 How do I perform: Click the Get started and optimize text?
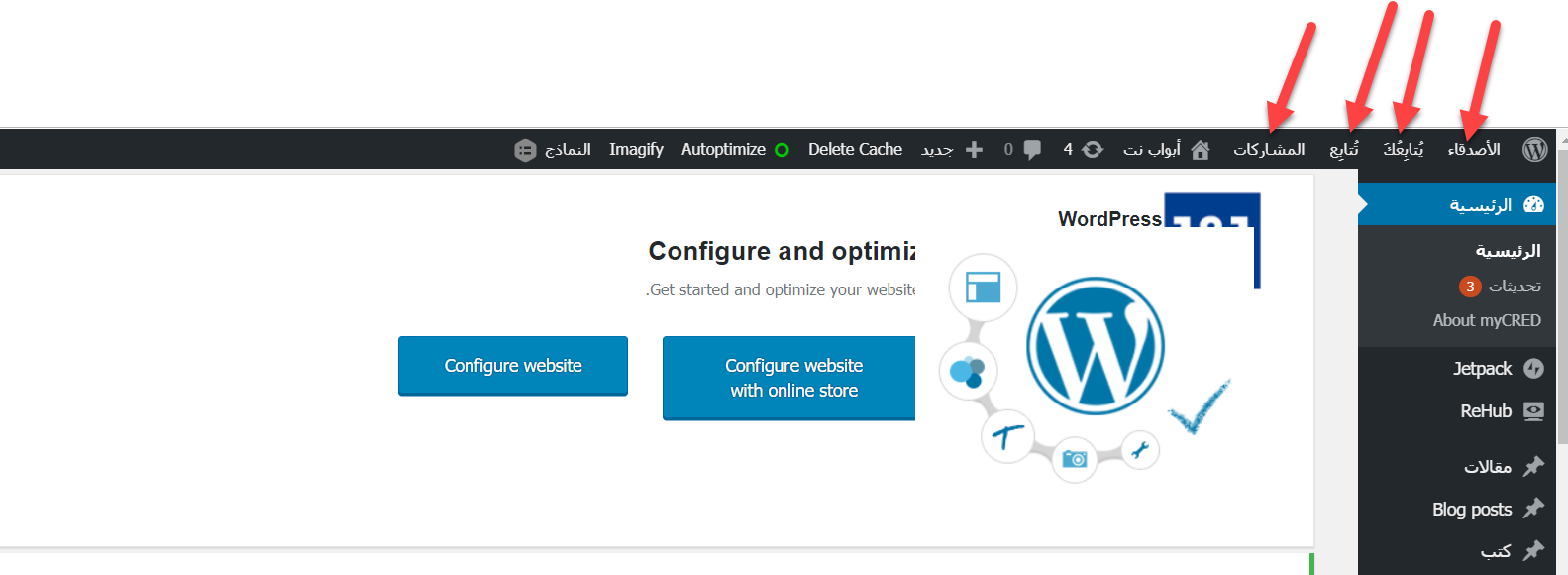(x=781, y=289)
